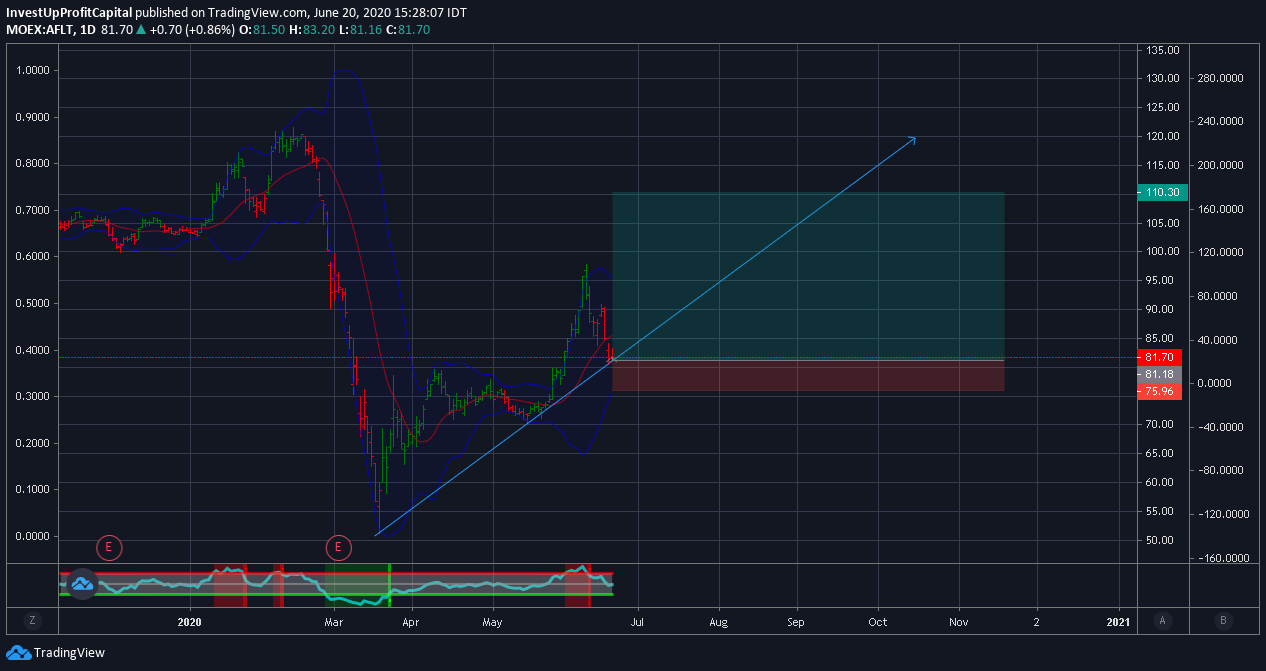Select the gray 81.18 entry price label
Image resolution: width=1266 pixels, height=671 pixels.
[x=1160, y=374]
